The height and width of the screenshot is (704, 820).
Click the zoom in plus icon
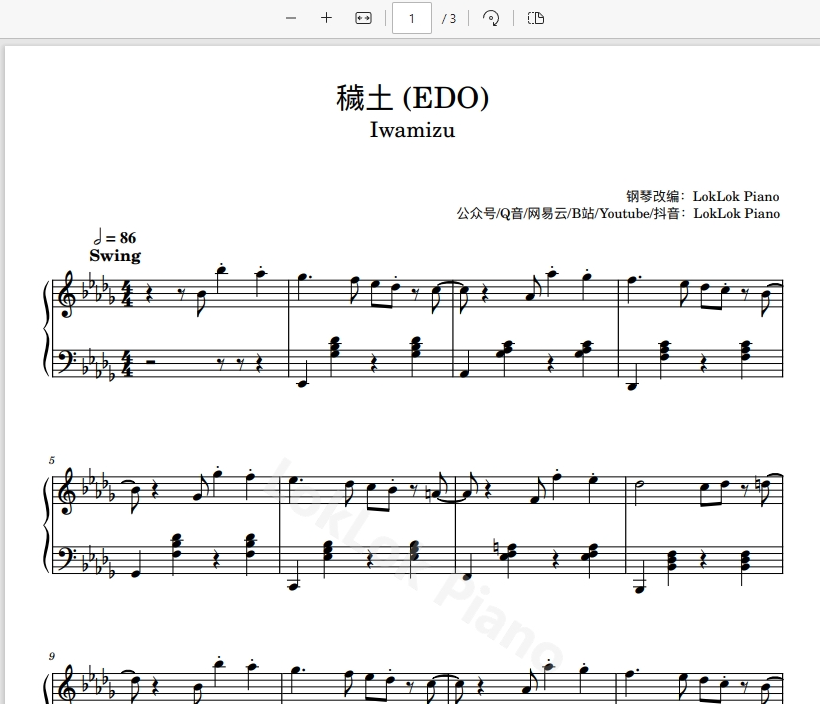click(326, 18)
